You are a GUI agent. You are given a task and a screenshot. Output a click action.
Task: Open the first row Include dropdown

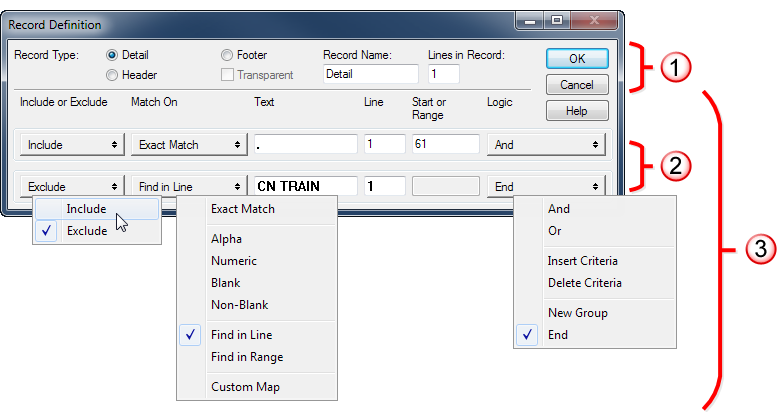(x=68, y=145)
